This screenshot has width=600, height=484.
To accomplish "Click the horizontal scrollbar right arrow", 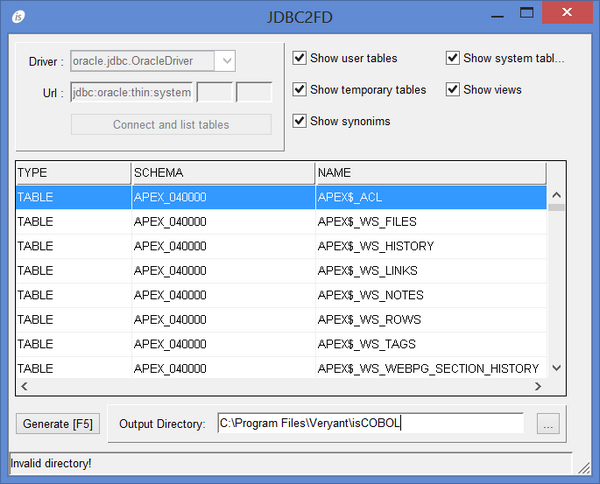I will [x=538, y=385].
